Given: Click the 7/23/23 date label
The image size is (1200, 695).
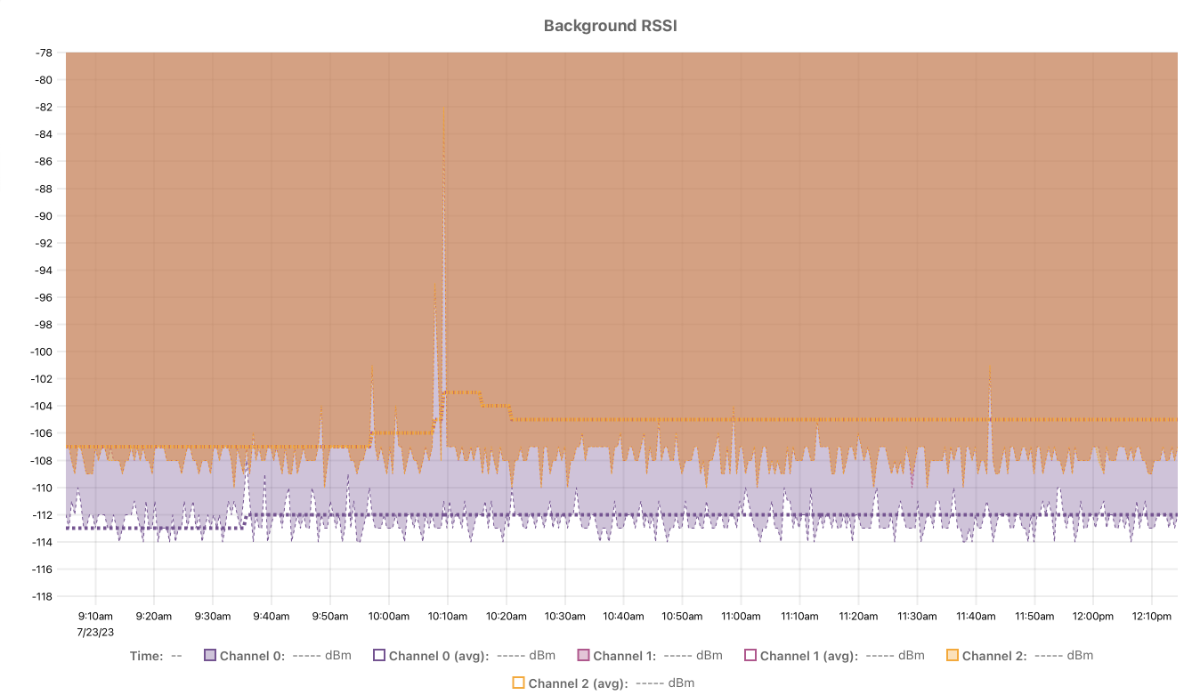Looking at the screenshot, I should [95, 633].
